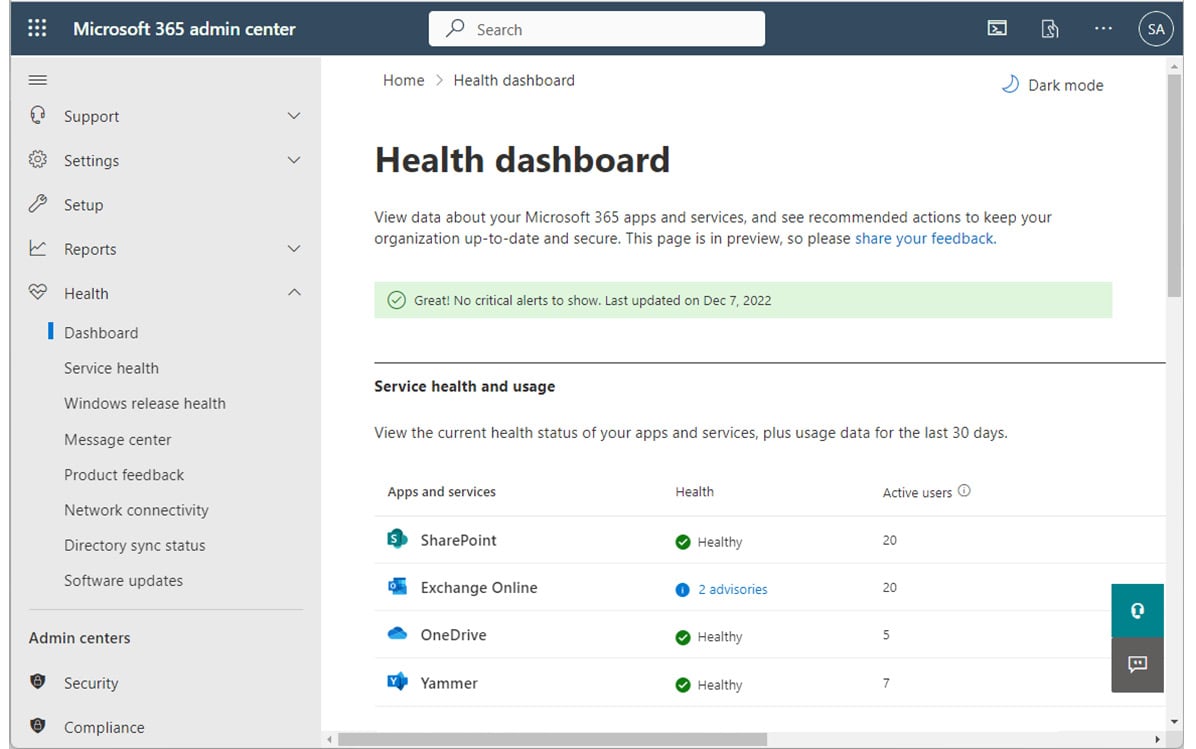
Task: Sort by the Health column header
Action: pyautogui.click(x=694, y=491)
